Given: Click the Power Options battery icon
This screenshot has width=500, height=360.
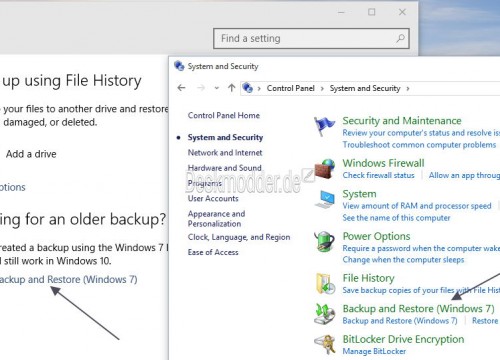Looking at the screenshot, I should 324,242.
